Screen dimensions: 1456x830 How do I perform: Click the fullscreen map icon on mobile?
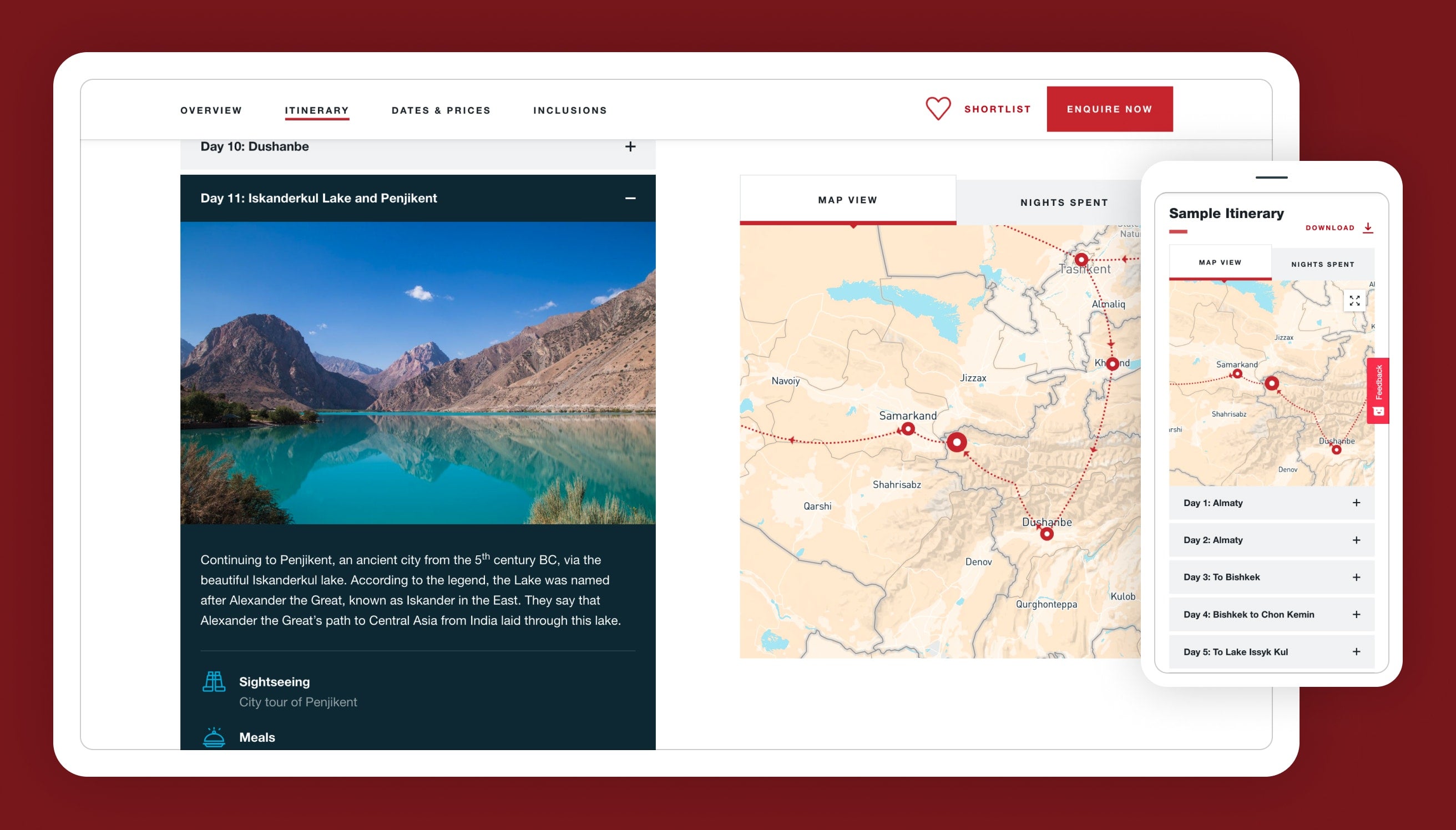(x=1354, y=300)
